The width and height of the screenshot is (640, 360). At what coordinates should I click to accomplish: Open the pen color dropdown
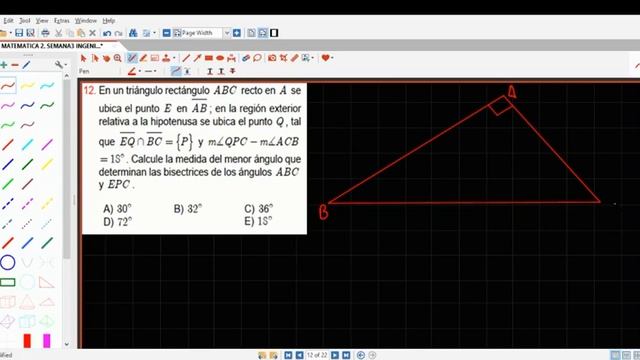pyautogui.click(x=139, y=71)
